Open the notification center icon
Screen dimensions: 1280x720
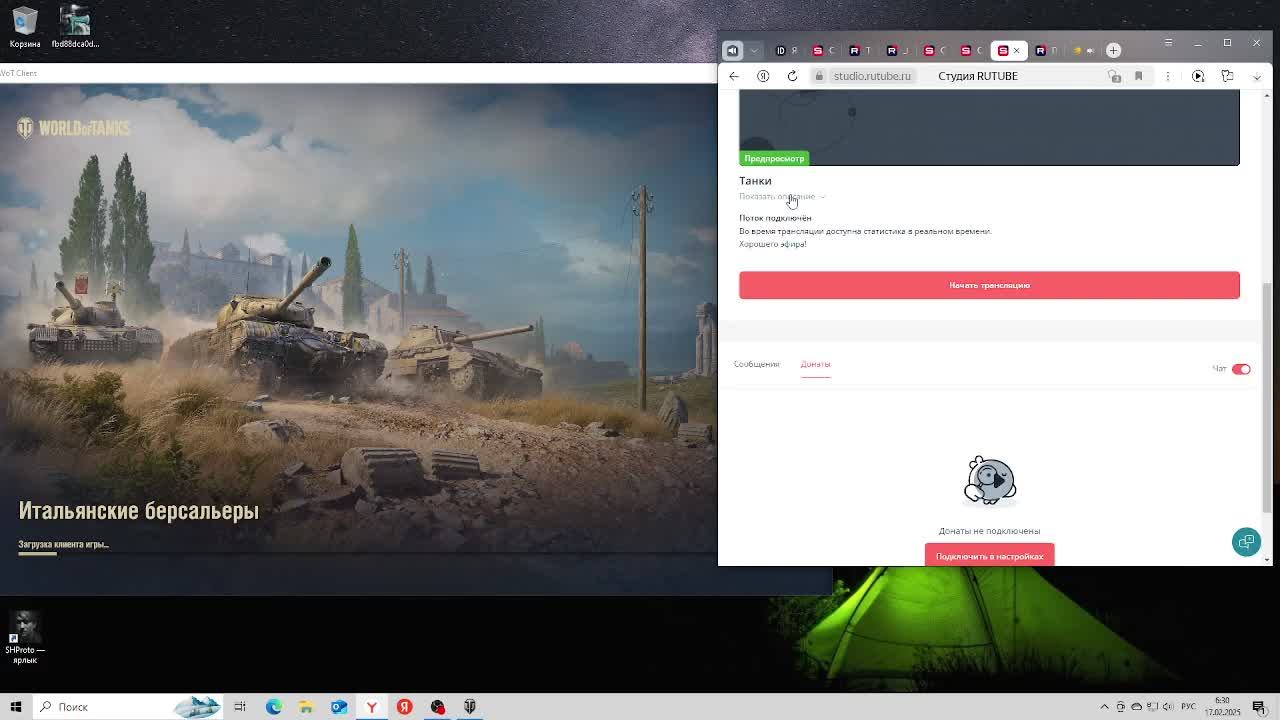(1259, 707)
